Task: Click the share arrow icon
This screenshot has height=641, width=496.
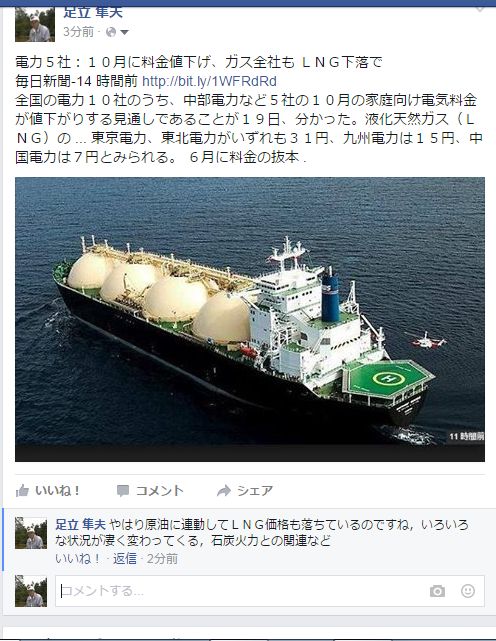Action: [x=224, y=490]
